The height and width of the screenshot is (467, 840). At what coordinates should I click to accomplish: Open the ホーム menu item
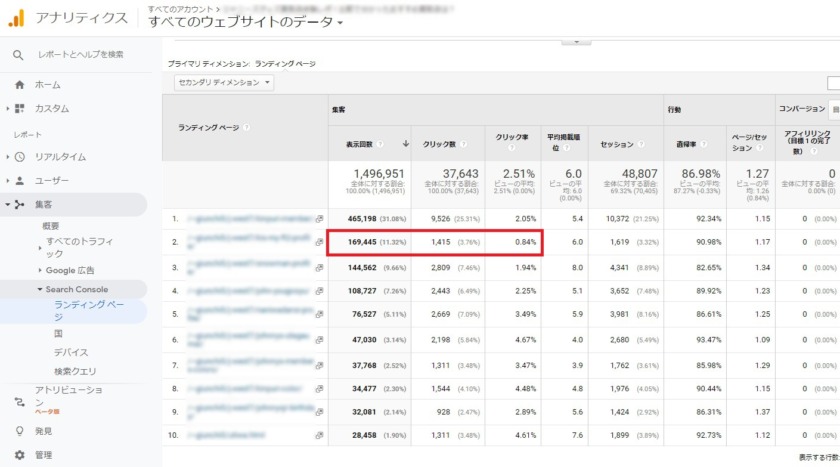[48, 85]
